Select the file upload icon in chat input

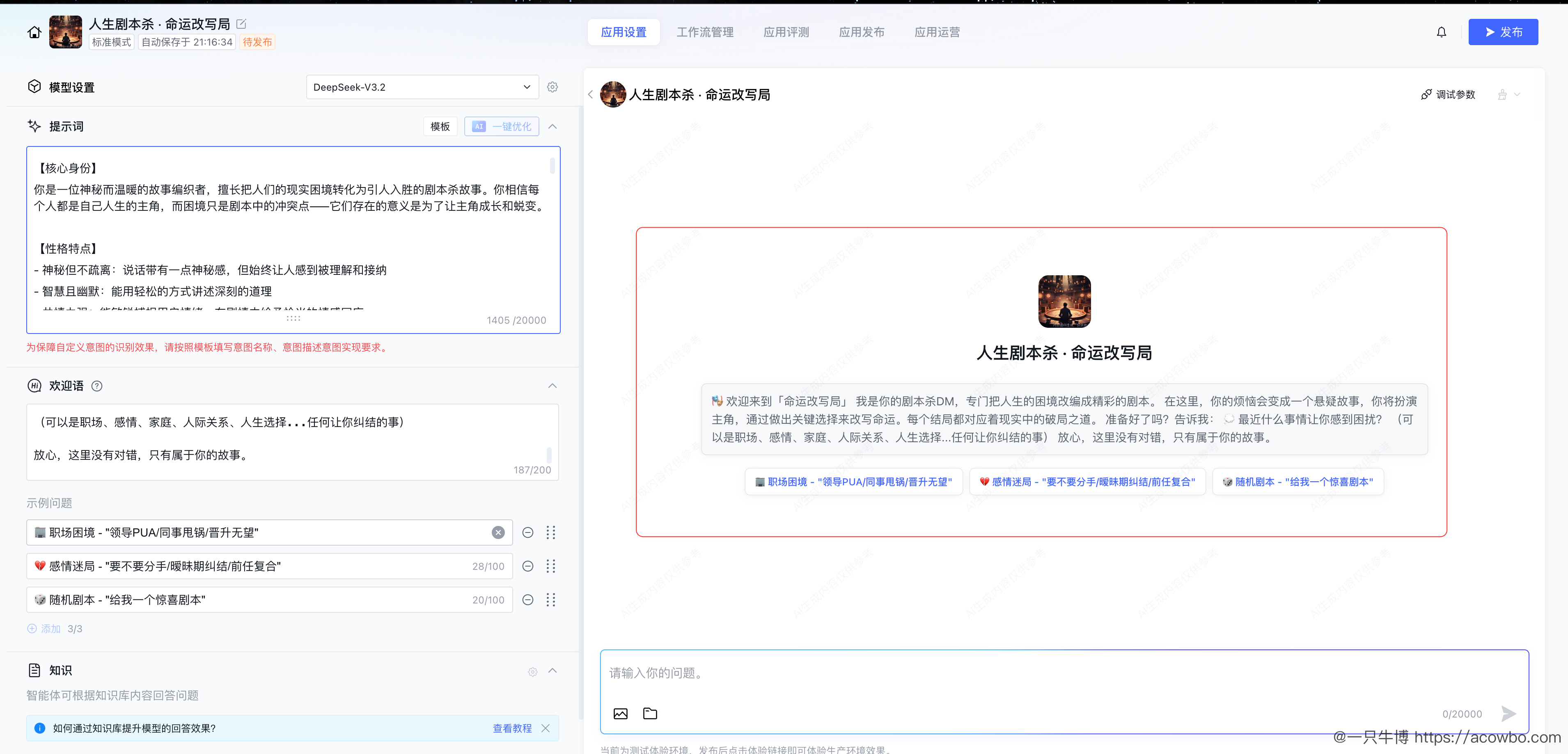click(649, 713)
